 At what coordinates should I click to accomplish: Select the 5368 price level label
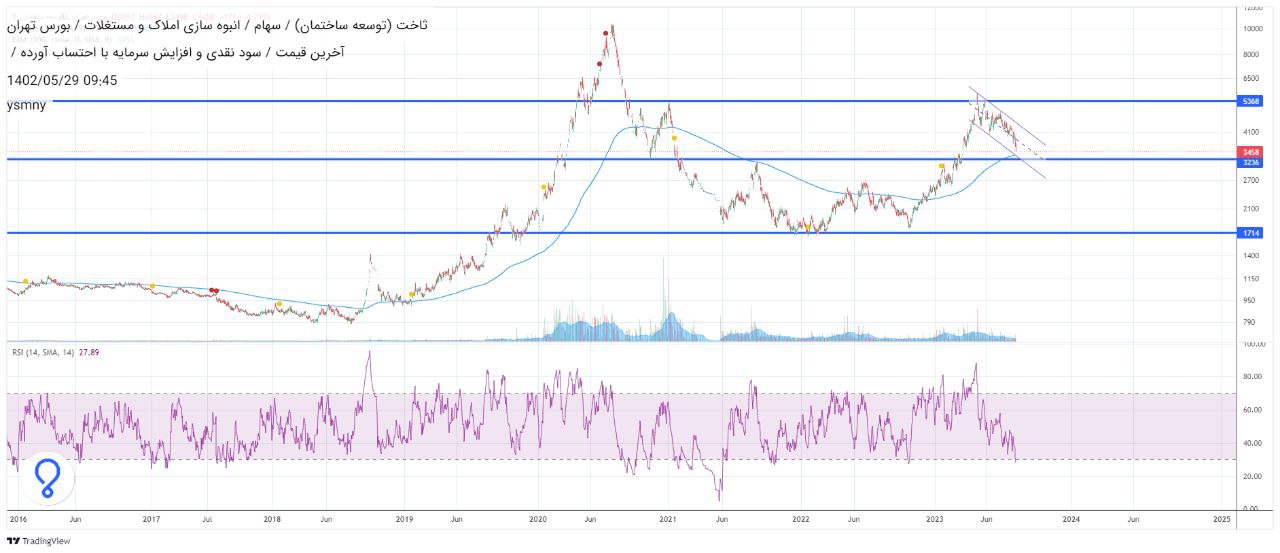(1249, 101)
